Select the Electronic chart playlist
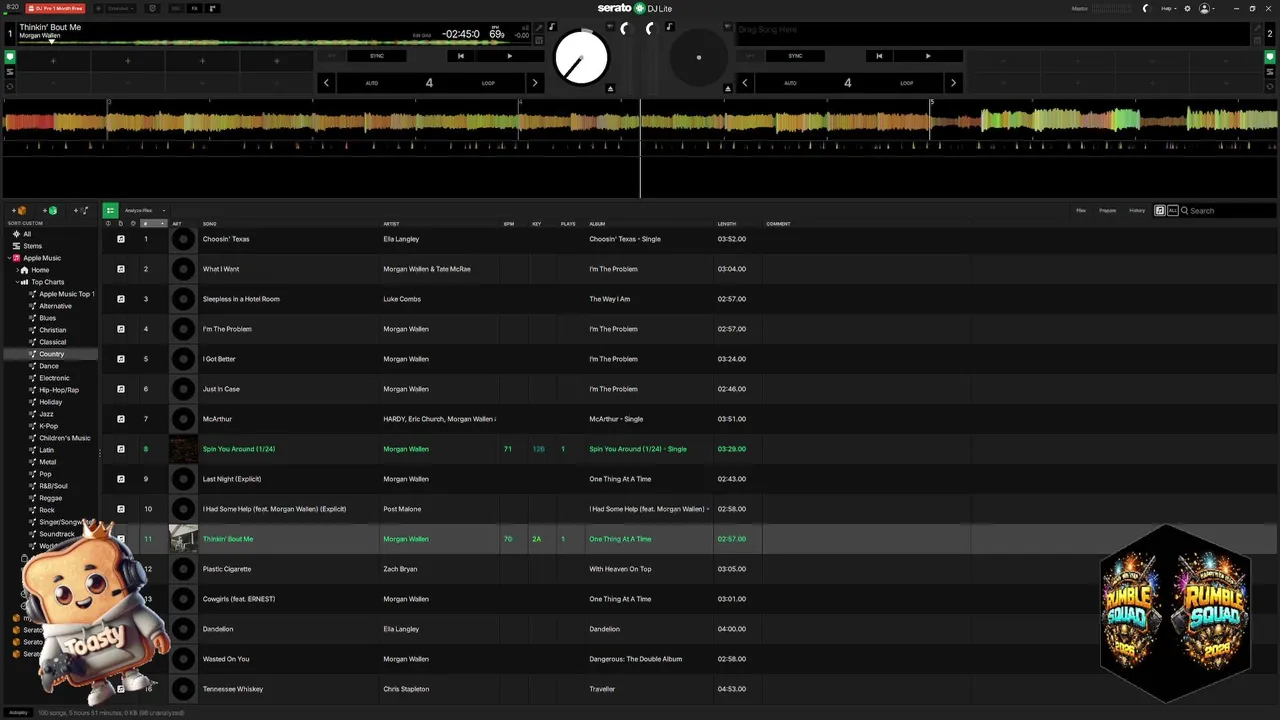The height and width of the screenshot is (720, 1280). [54, 378]
